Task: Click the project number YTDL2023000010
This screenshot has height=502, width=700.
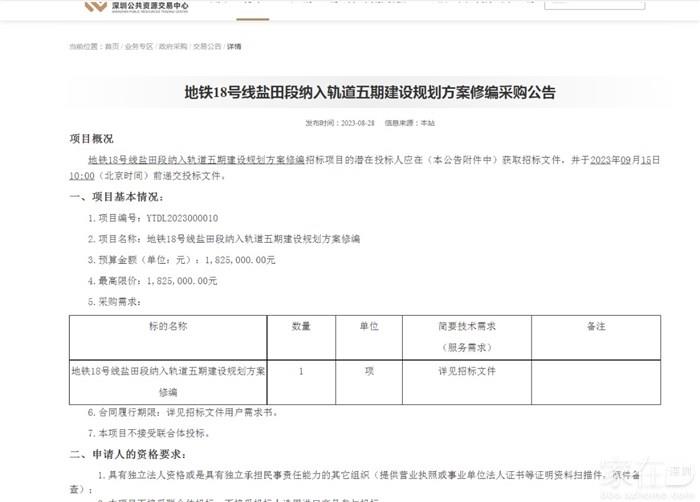Action: pos(183,217)
